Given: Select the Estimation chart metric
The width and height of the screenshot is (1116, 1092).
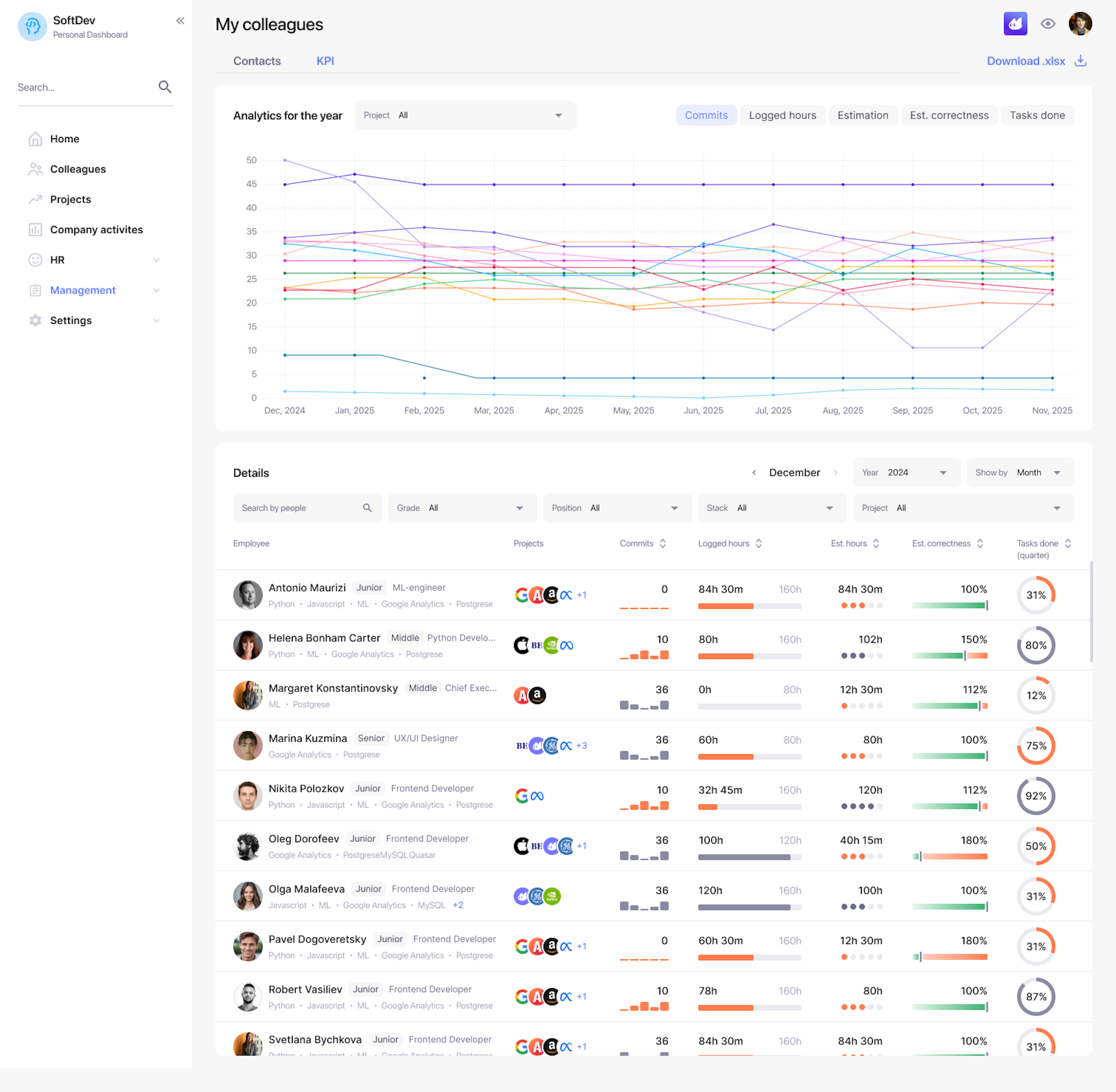Looking at the screenshot, I should coord(862,115).
